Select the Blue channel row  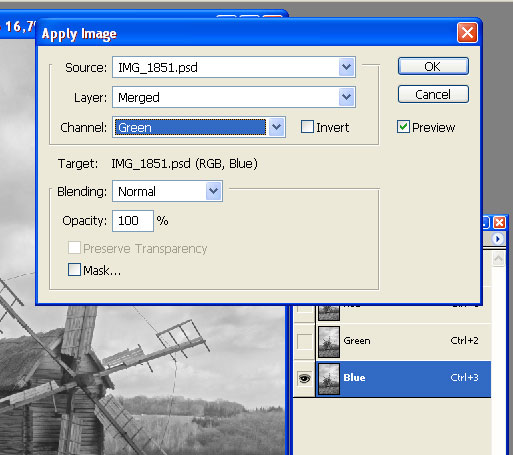point(403,378)
